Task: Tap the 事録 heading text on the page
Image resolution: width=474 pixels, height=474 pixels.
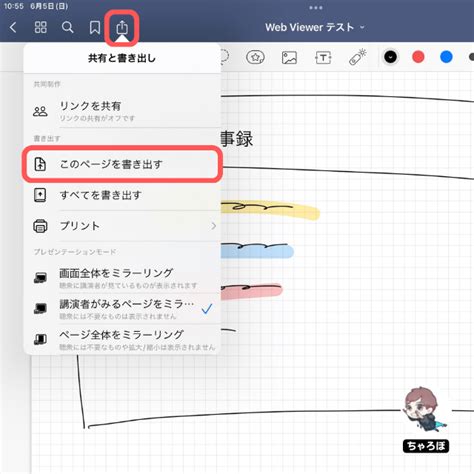Action: point(237,139)
